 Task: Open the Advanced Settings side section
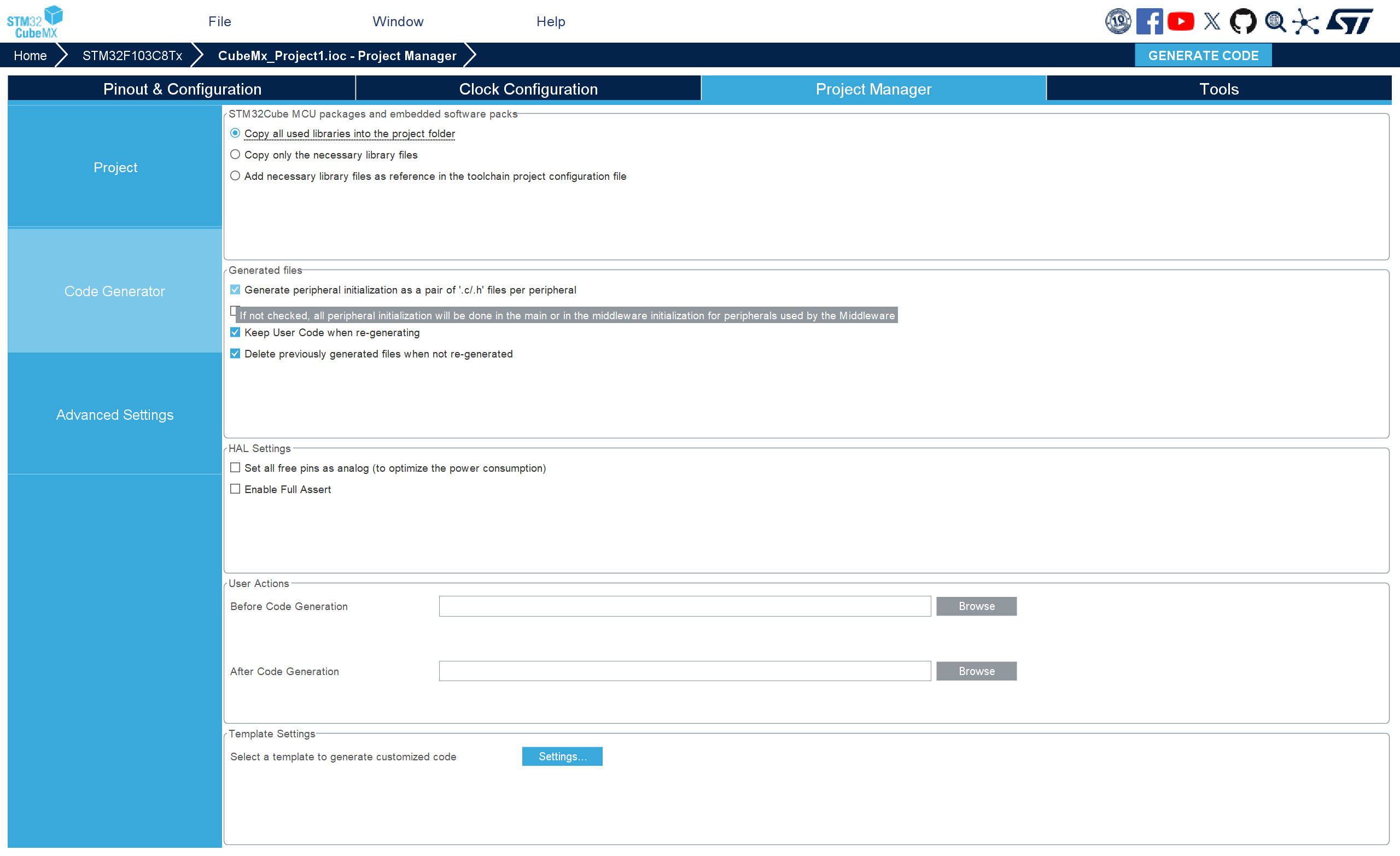115,415
